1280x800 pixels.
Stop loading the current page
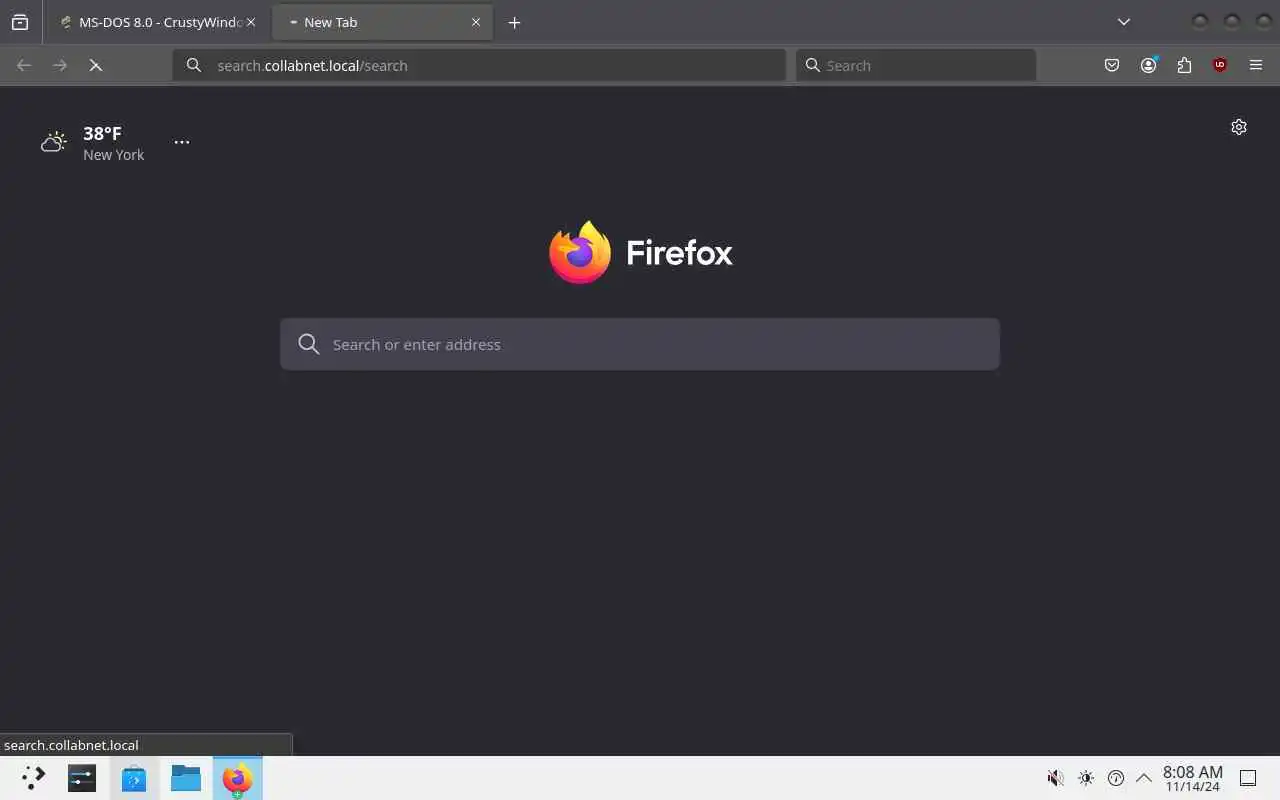click(96, 65)
